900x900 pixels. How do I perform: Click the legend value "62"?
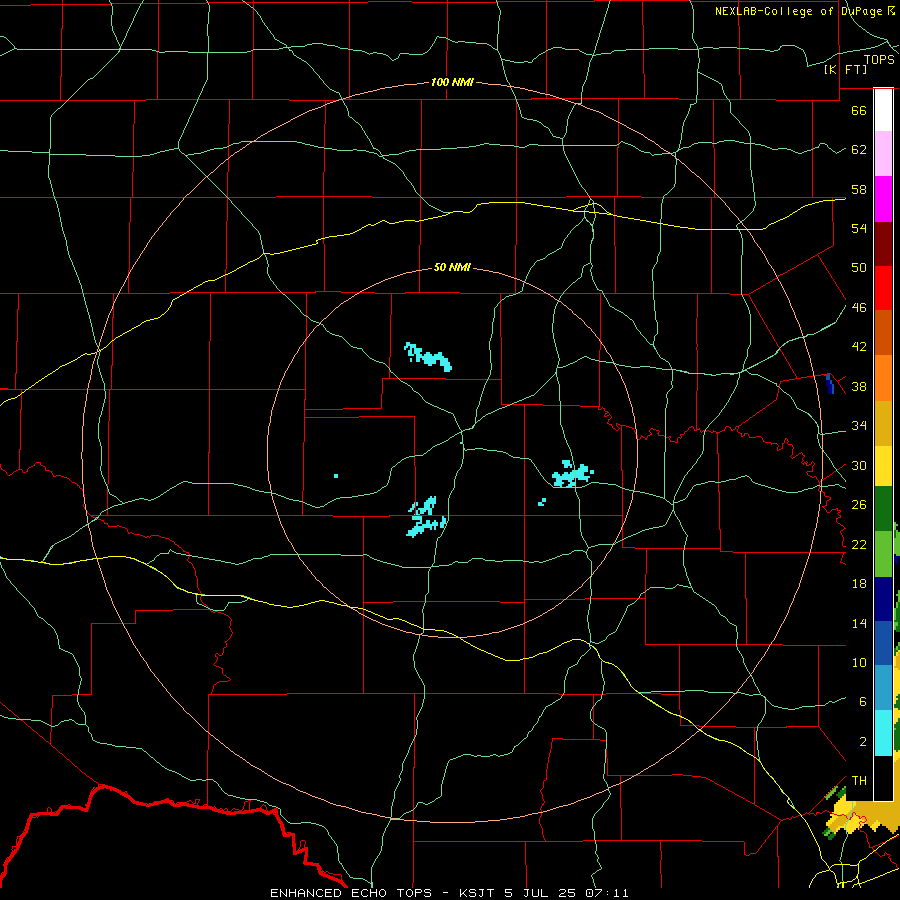[x=859, y=150]
